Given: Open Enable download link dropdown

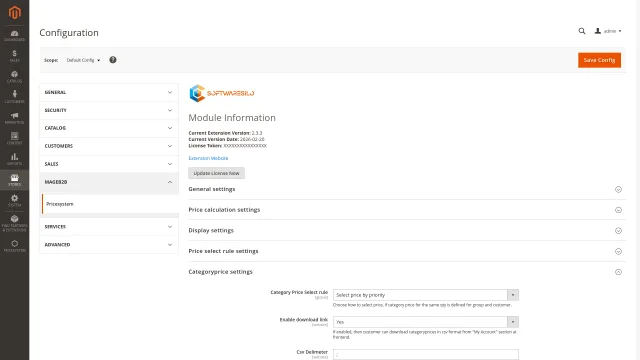Looking at the screenshot, I should [x=426, y=322].
